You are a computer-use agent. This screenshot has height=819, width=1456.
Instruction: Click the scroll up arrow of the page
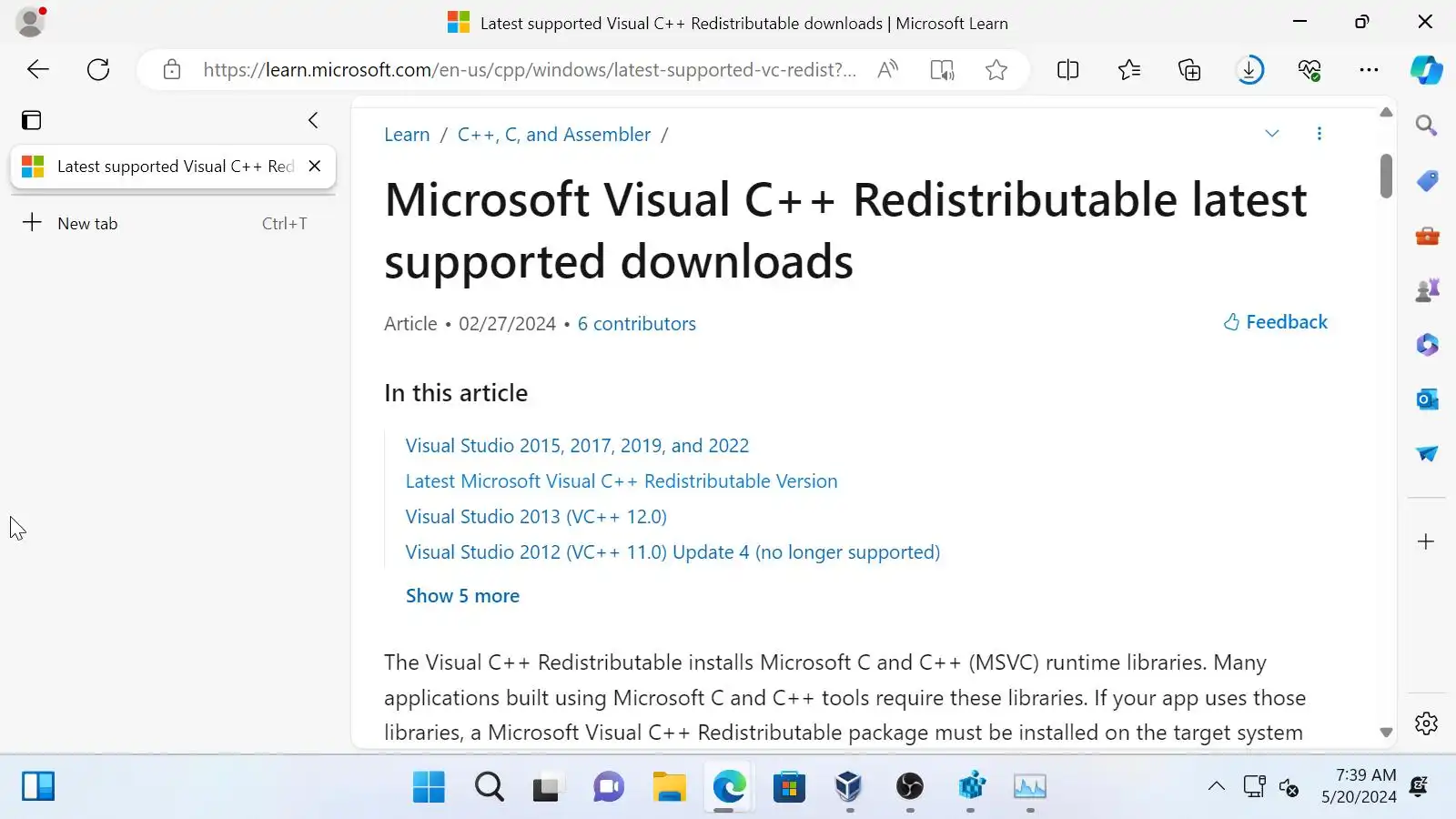pyautogui.click(x=1386, y=112)
